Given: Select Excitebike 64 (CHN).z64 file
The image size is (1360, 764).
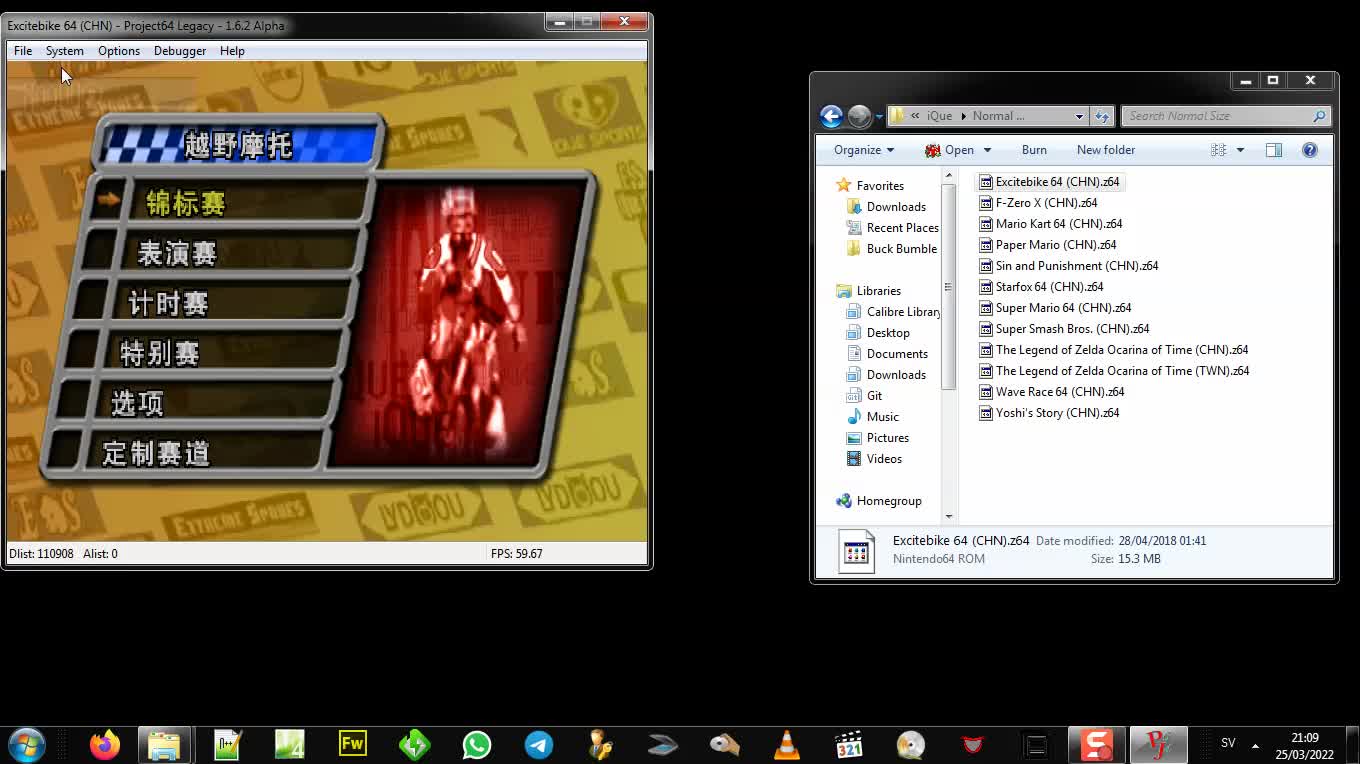Looking at the screenshot, I should 1049,182.
